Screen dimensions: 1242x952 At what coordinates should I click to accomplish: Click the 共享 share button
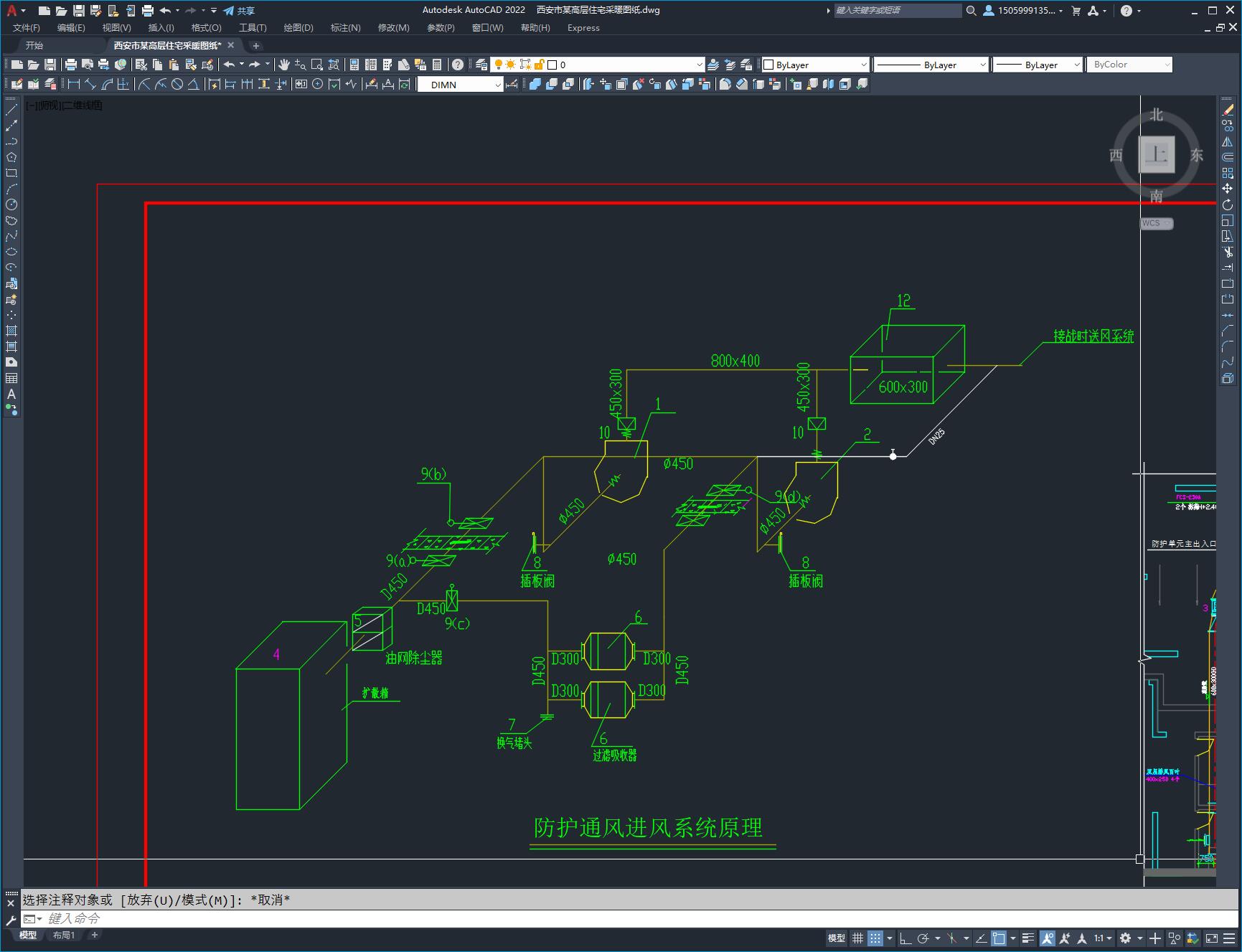tap(239, 10)
